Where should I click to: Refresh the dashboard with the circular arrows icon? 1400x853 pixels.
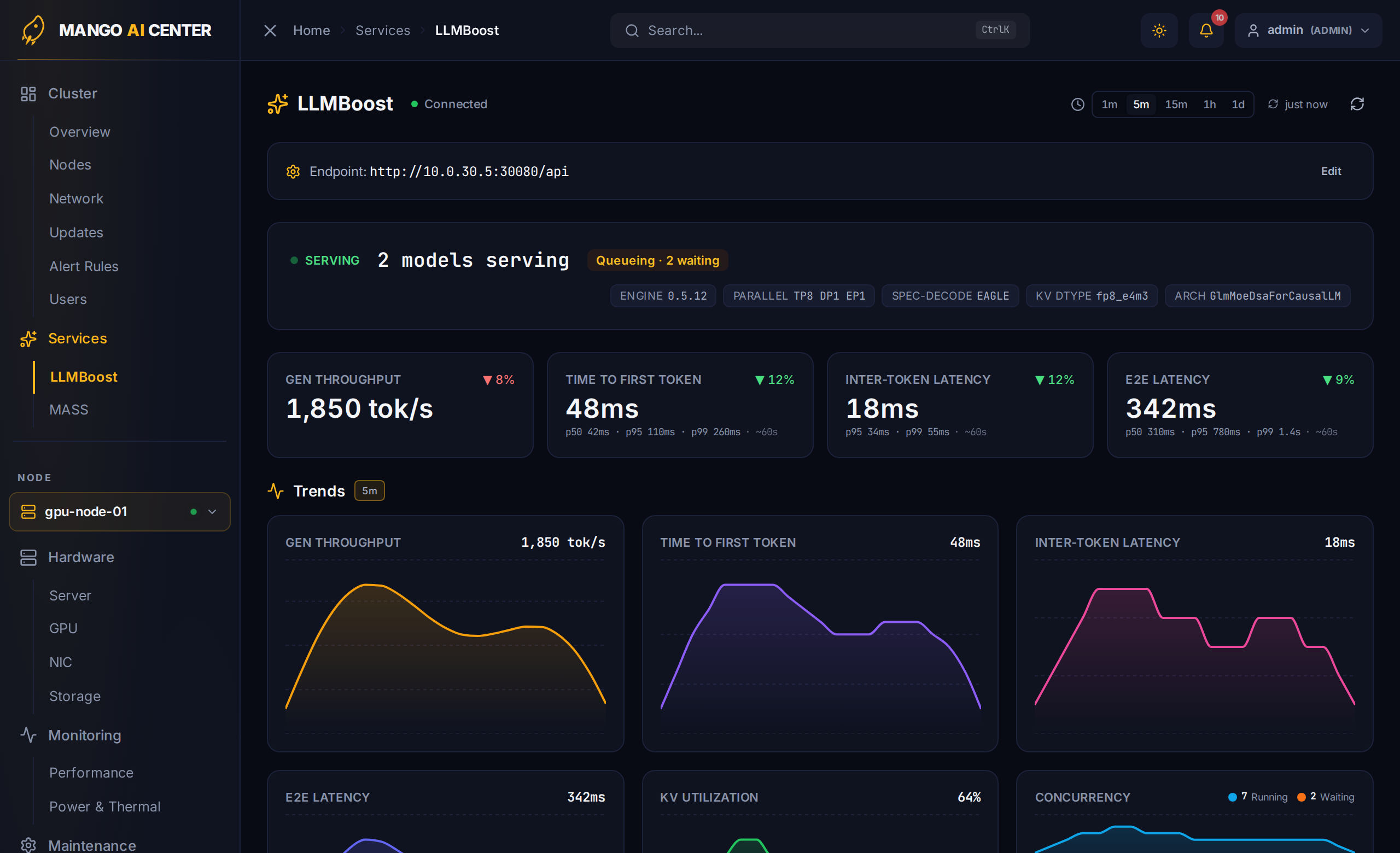coord(1357,104)
